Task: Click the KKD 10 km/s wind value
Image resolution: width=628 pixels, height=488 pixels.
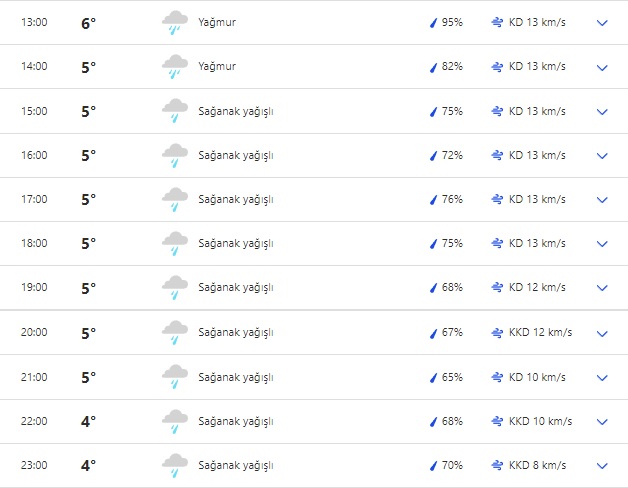Action: 540,421
